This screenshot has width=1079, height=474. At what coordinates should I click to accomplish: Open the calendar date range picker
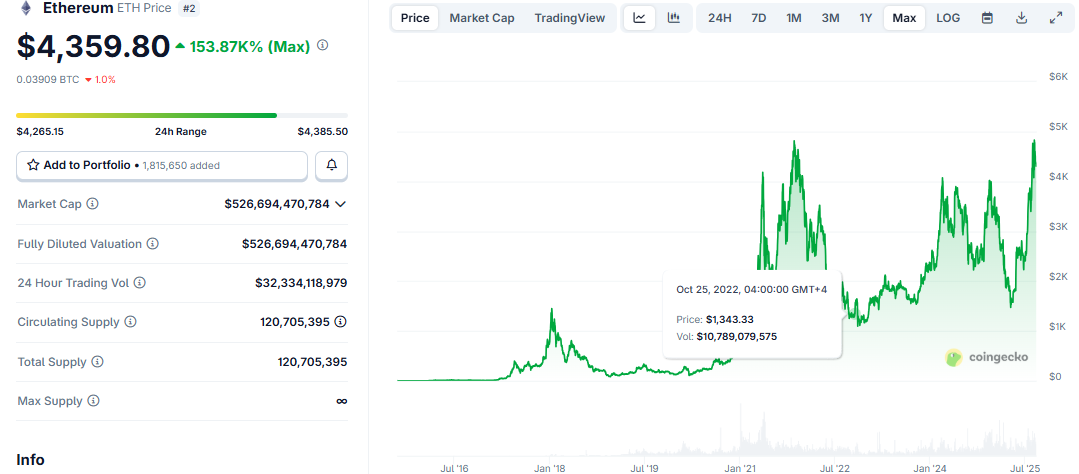point(987,18)
